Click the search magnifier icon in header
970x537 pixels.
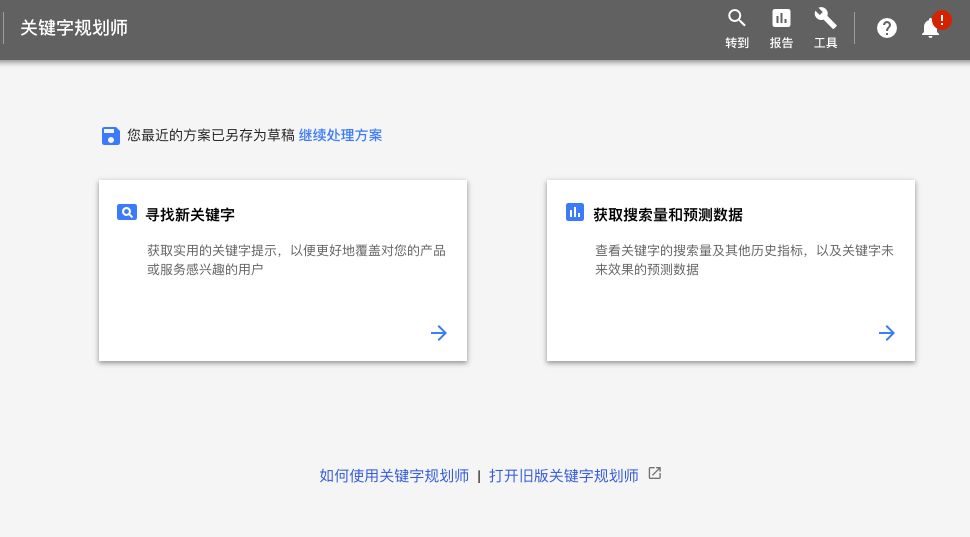click(x=737, y=18)
